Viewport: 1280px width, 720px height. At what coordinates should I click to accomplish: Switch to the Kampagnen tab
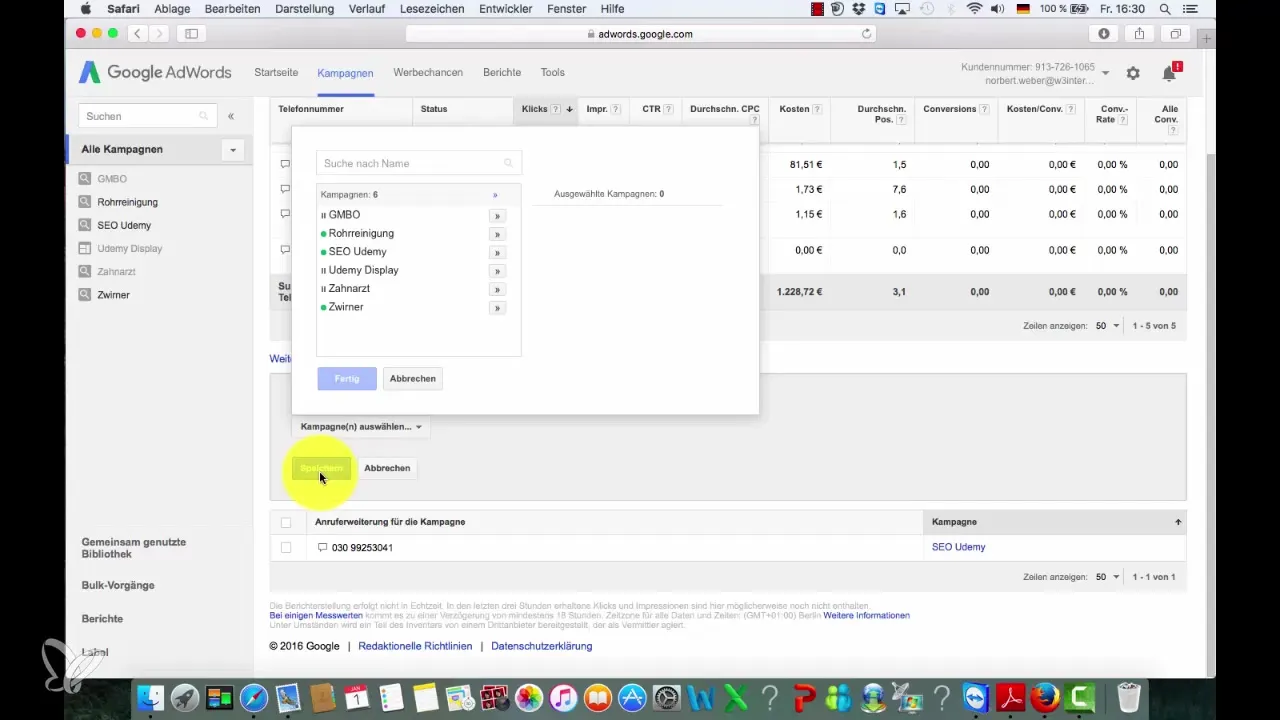click(x=345, y=73)
